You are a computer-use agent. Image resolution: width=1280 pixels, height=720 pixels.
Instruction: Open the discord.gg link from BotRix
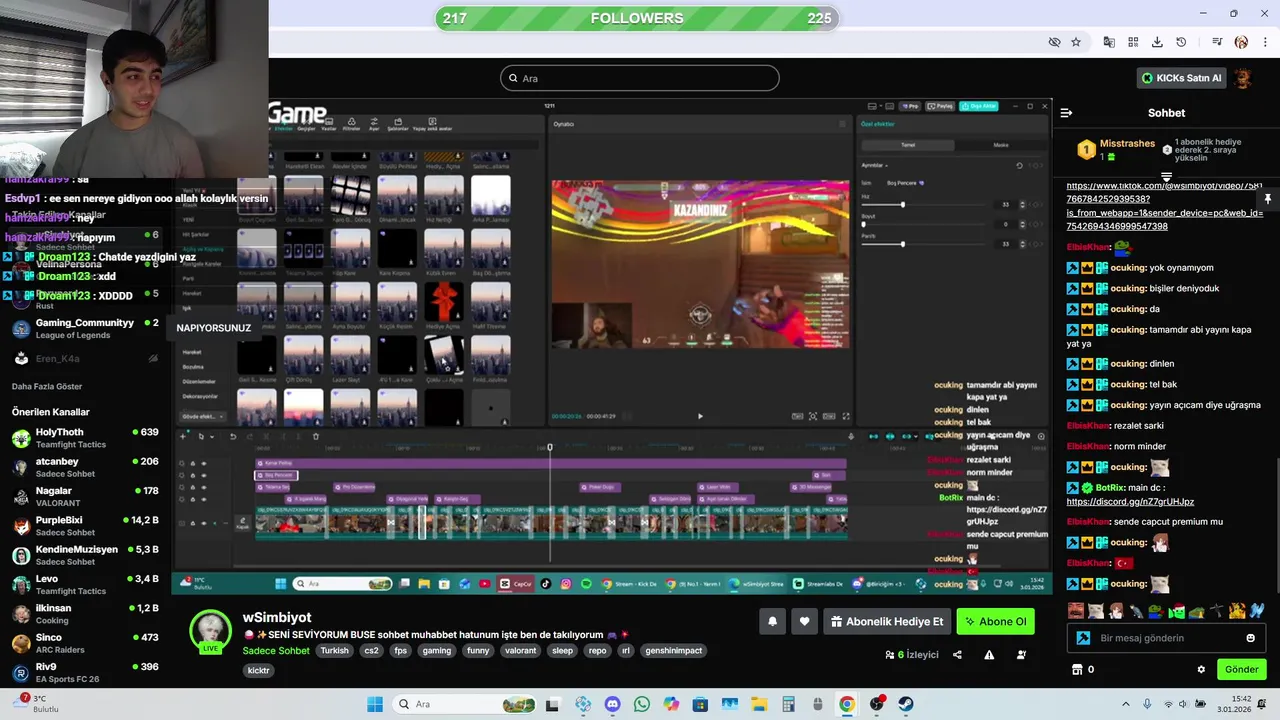[1130, 502]
